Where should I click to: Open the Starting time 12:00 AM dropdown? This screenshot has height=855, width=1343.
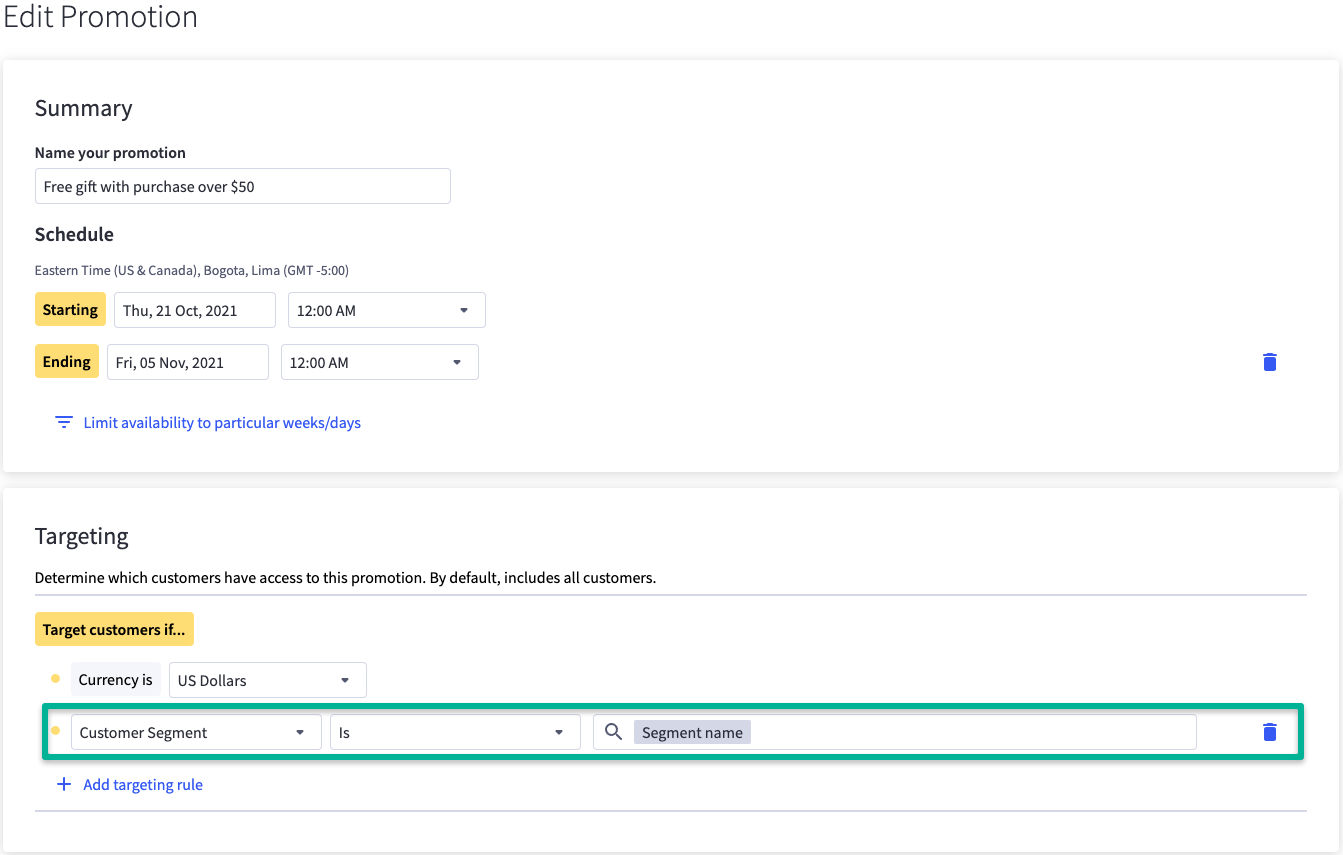coord(386,310)
